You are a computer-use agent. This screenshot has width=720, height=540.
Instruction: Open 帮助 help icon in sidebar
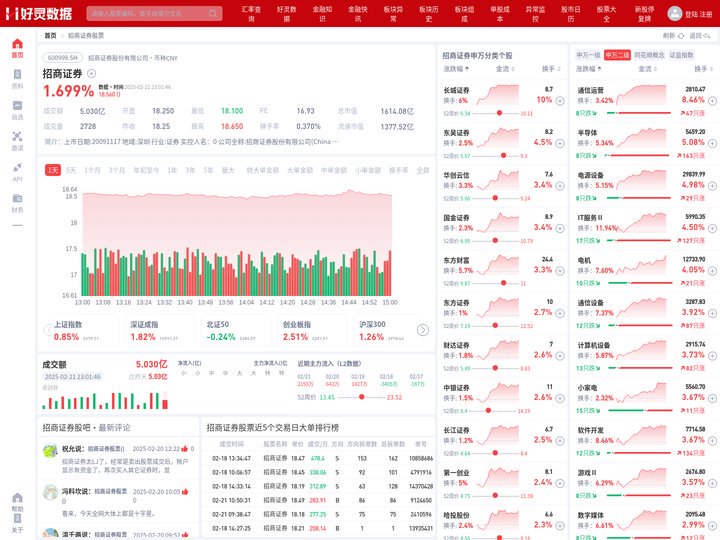17,498
